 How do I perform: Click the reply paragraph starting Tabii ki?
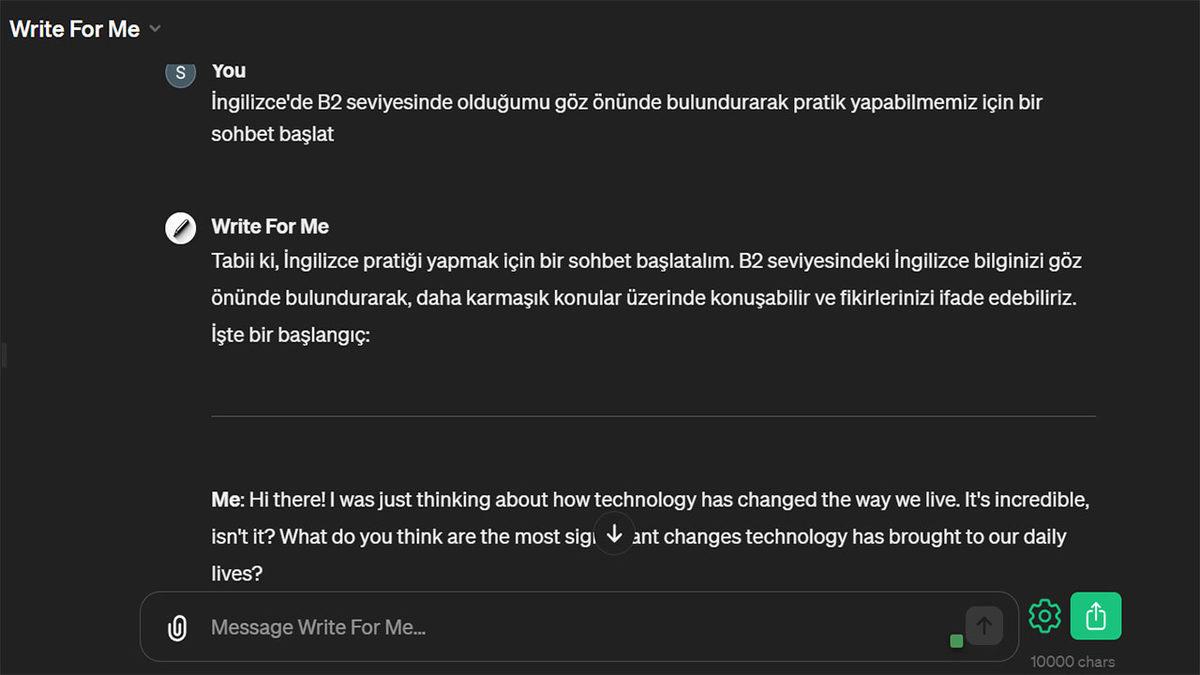point(646,280)
